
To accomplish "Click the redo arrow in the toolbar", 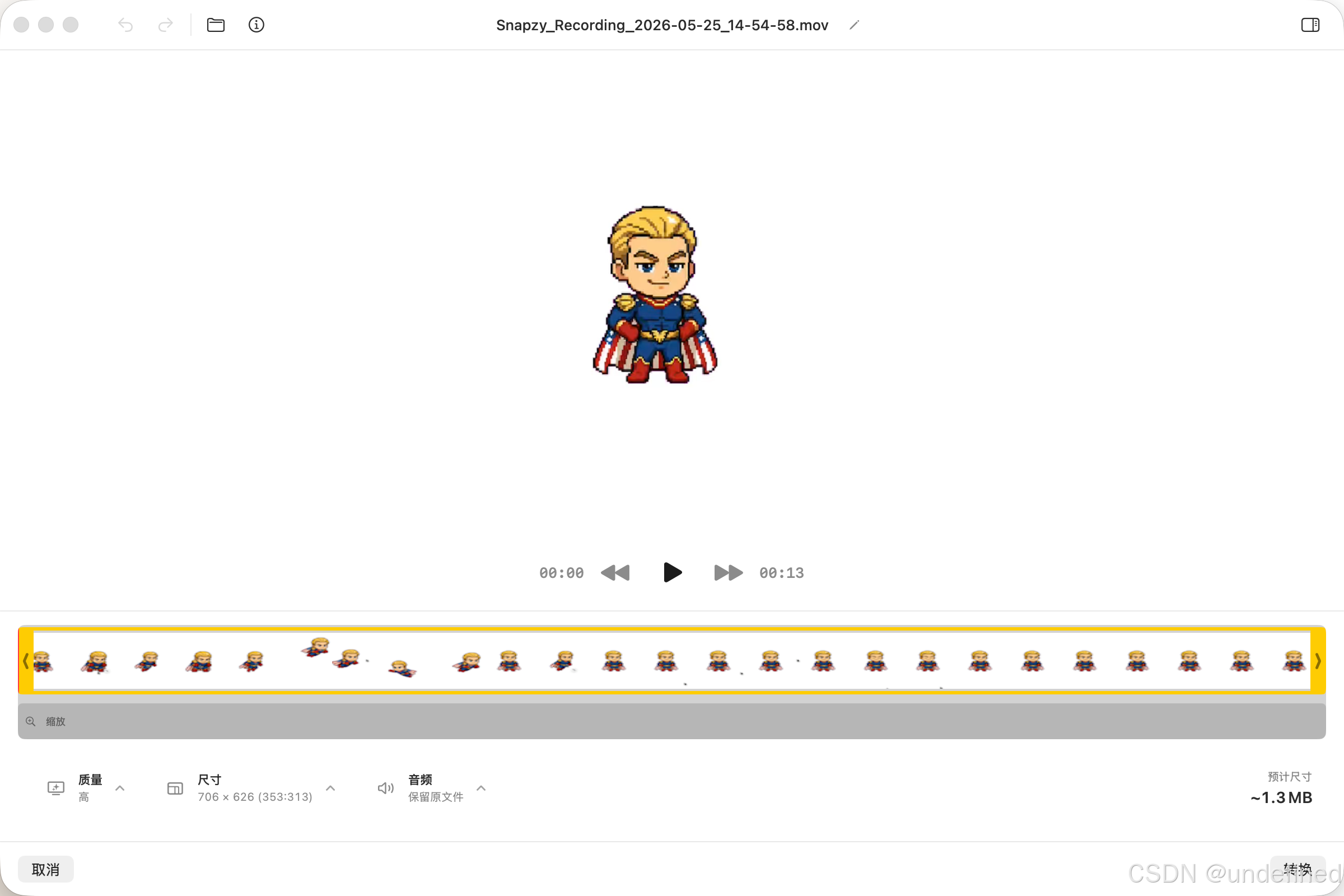I will click(165, 25).
